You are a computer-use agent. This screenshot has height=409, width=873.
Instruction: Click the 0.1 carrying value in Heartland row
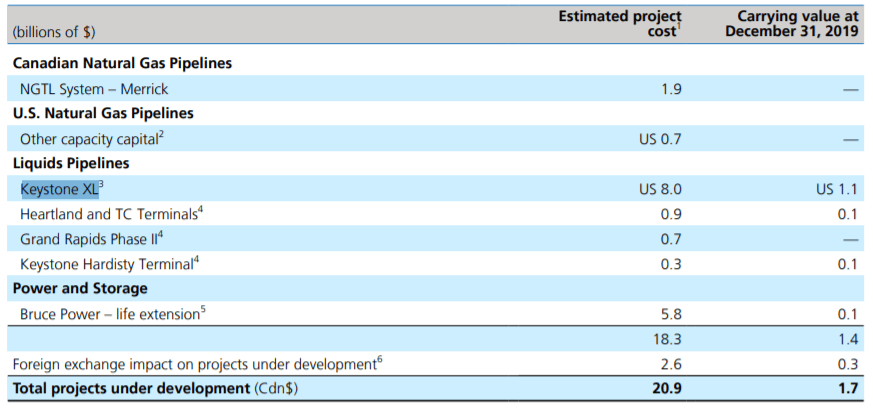pos(847,214)
